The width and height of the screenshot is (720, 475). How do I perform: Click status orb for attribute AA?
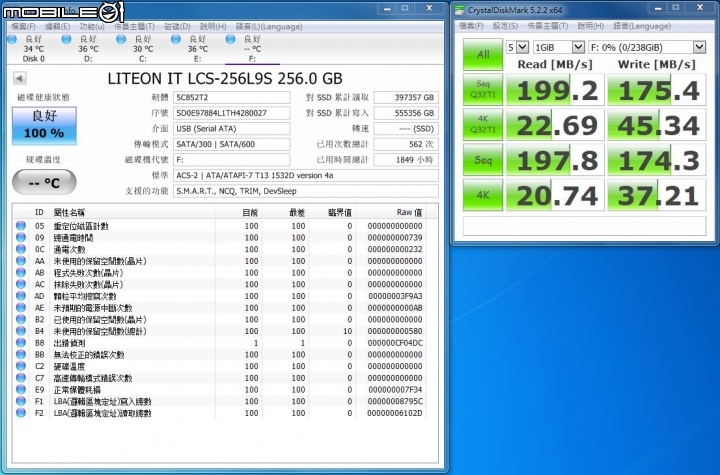[21, 261]
